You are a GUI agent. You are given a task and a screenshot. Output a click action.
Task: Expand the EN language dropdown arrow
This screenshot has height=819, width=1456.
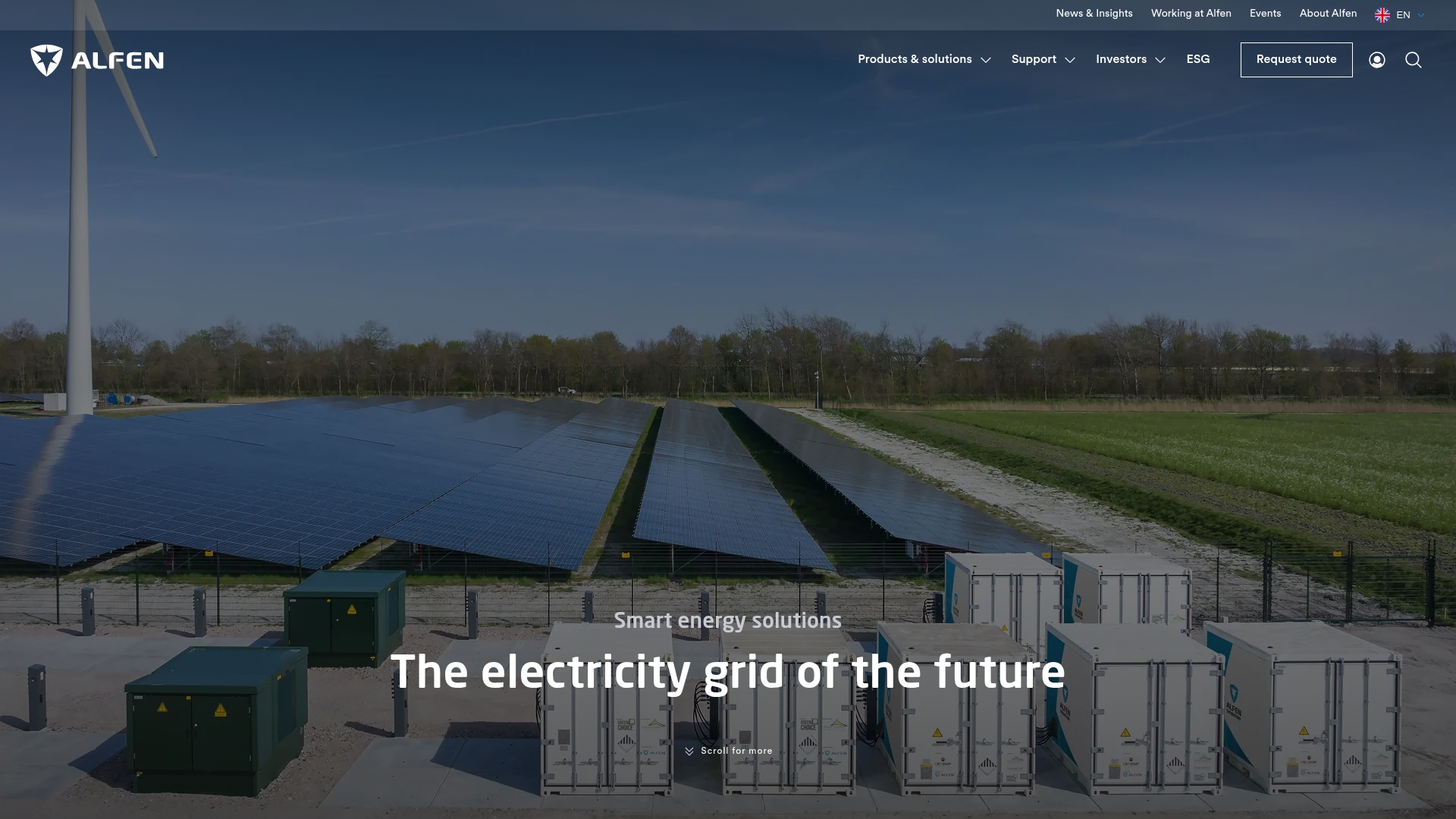[x=1421, y=15]
